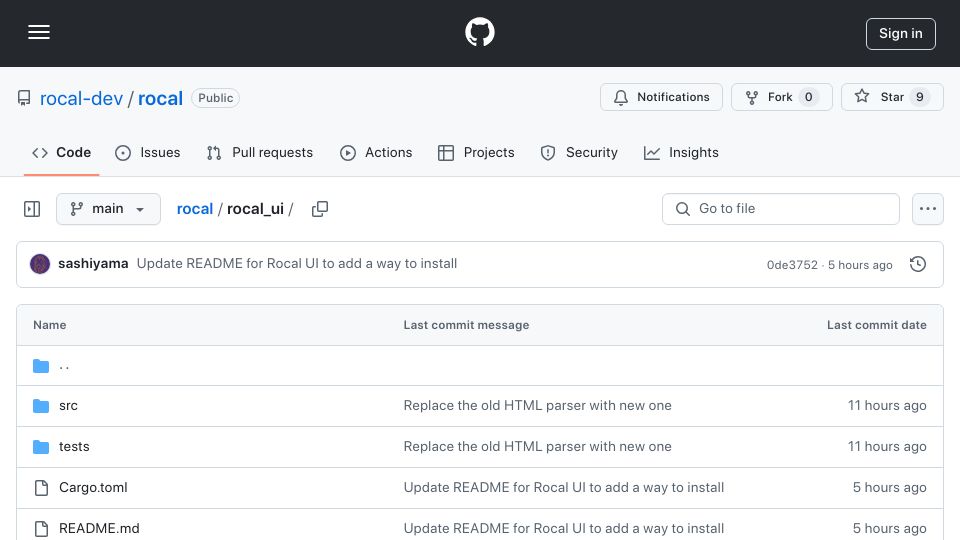Click the sashiyama avatar image
Image resolution: width=960 pixels, height=540 pixels.
(40, 264)
